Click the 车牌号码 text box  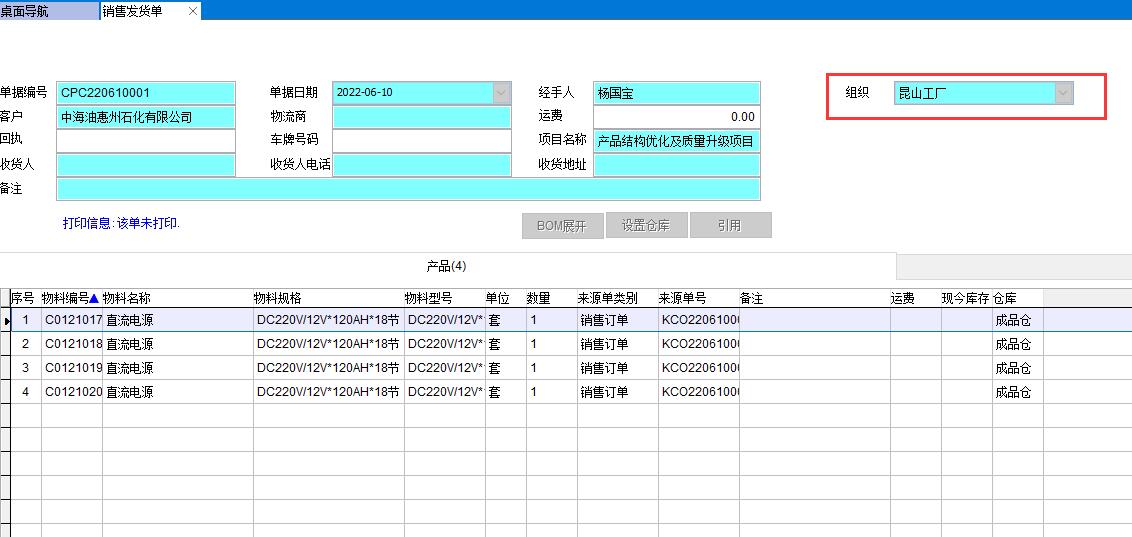(x=421, y=141)
